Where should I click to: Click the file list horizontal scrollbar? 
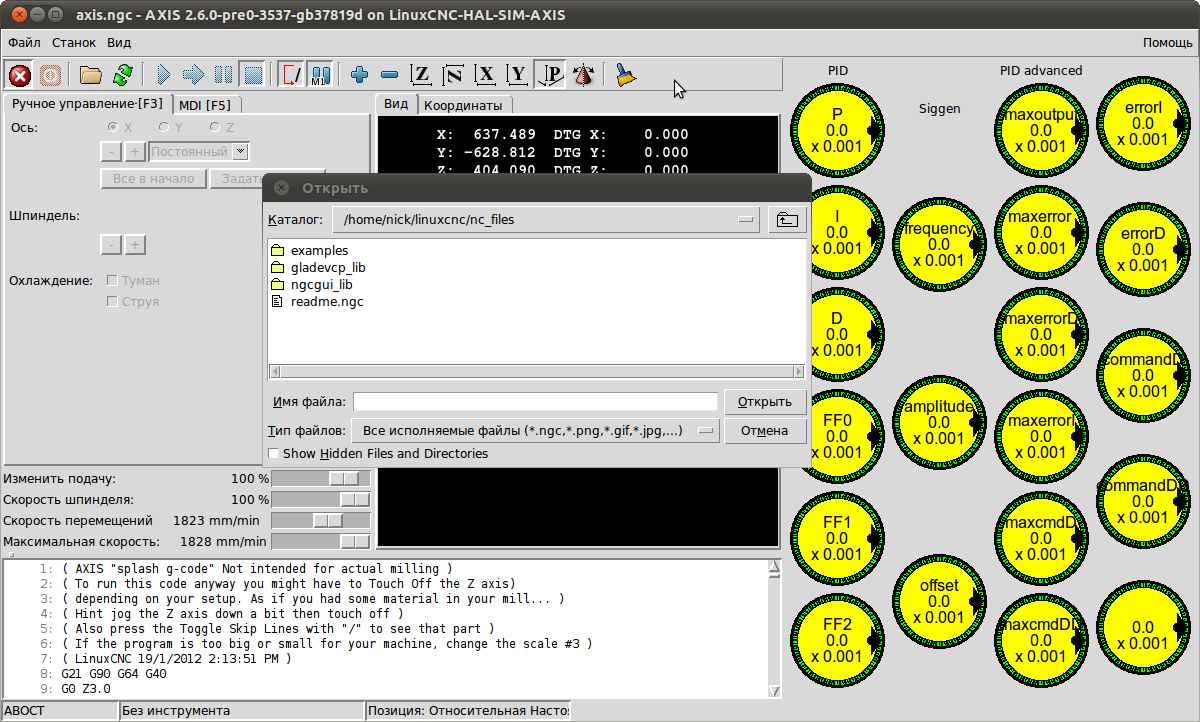(536, 372)
